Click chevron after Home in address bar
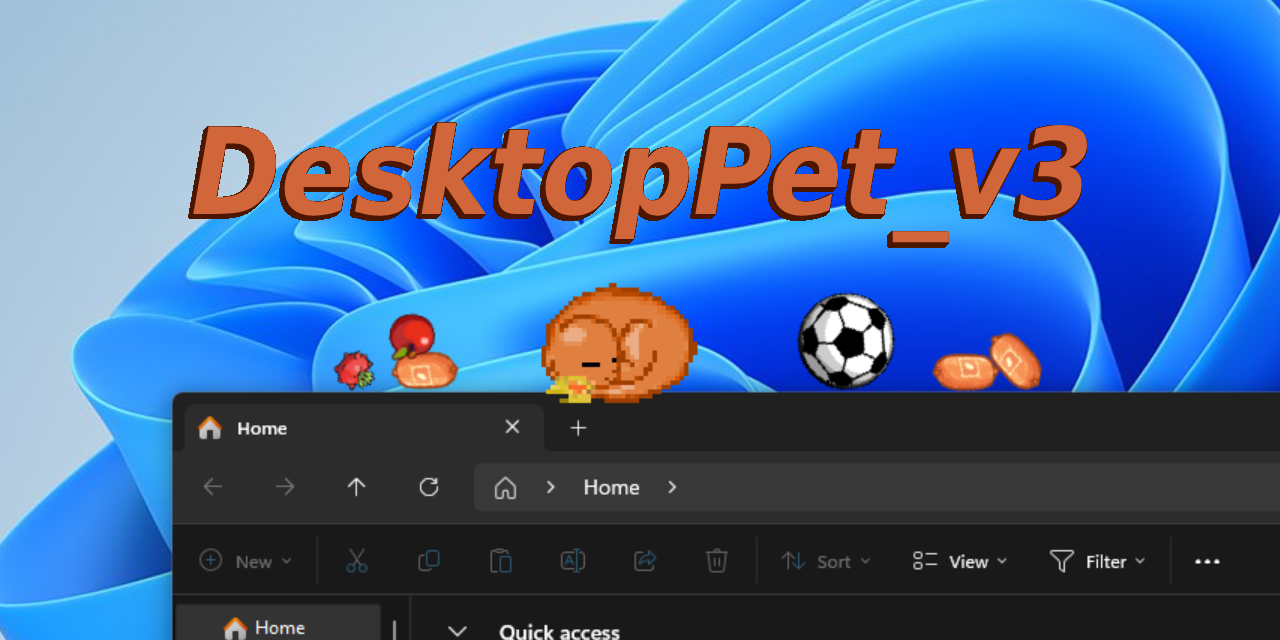 [672, 487]
